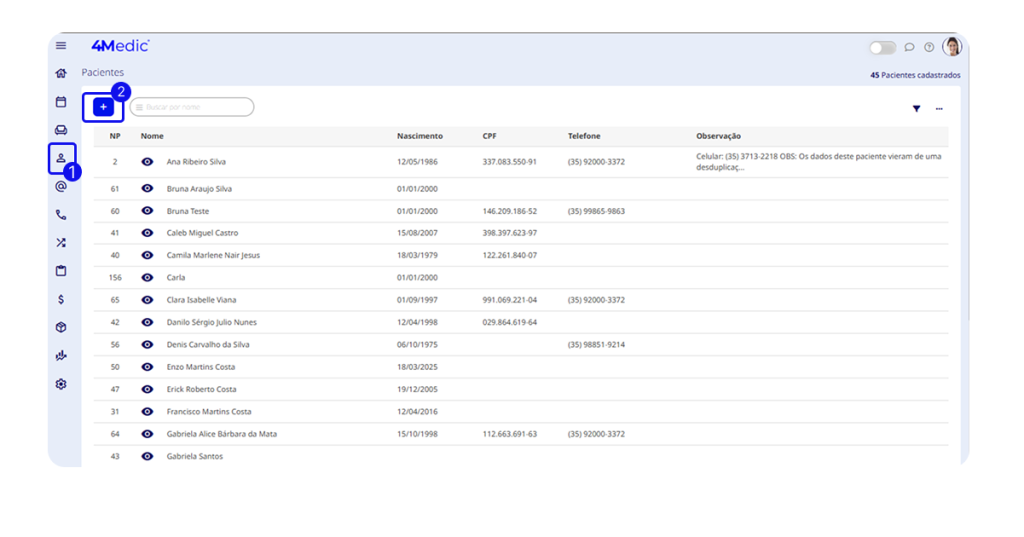The width and height of the screenshot is (1024, 537).
Task: Open the dollar sign financial icon
Action: tap(61, 299)
